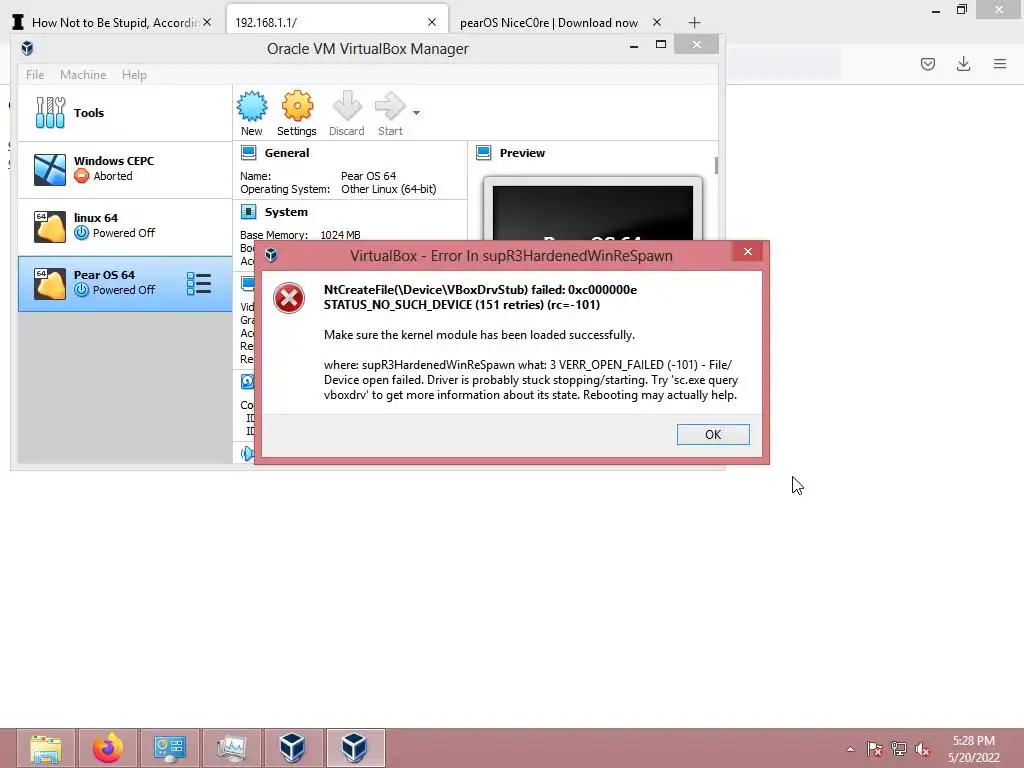Screen dimensions: 1024x768
Task: Close the How Not to Be Stupid tab
Action: [x=206, y=22]
